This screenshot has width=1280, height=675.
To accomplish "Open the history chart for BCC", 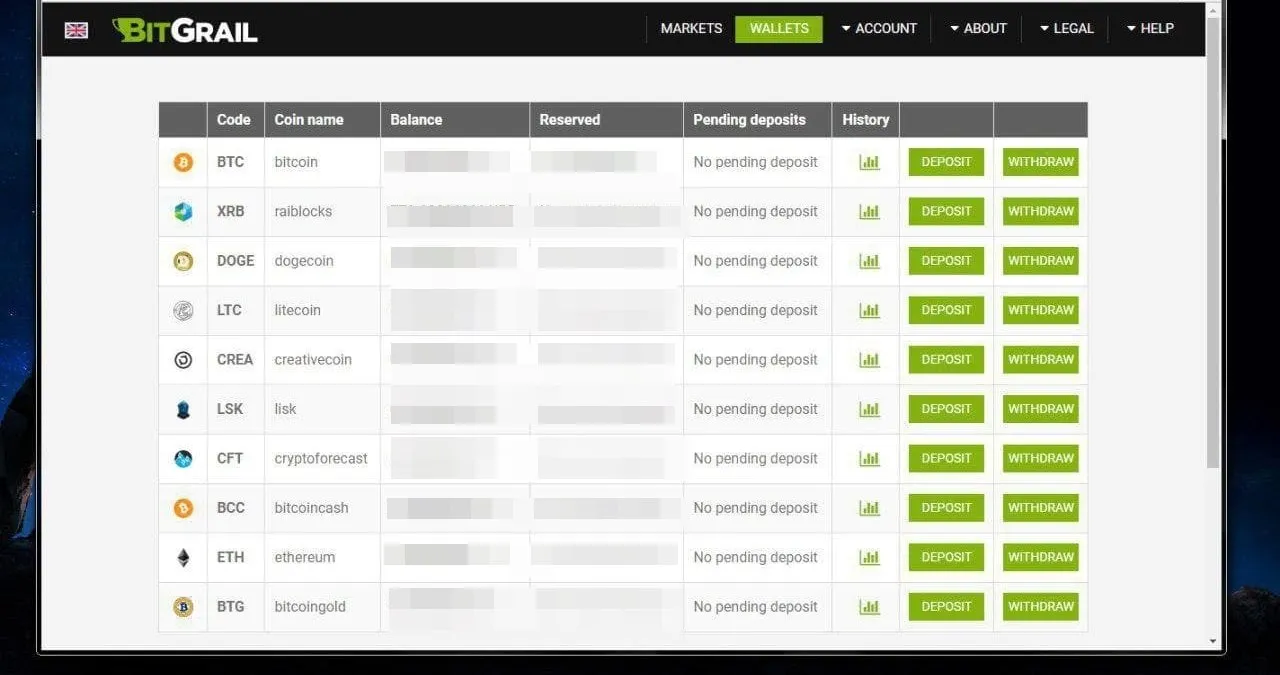I will pyautogui.click(x=869, y=508).
